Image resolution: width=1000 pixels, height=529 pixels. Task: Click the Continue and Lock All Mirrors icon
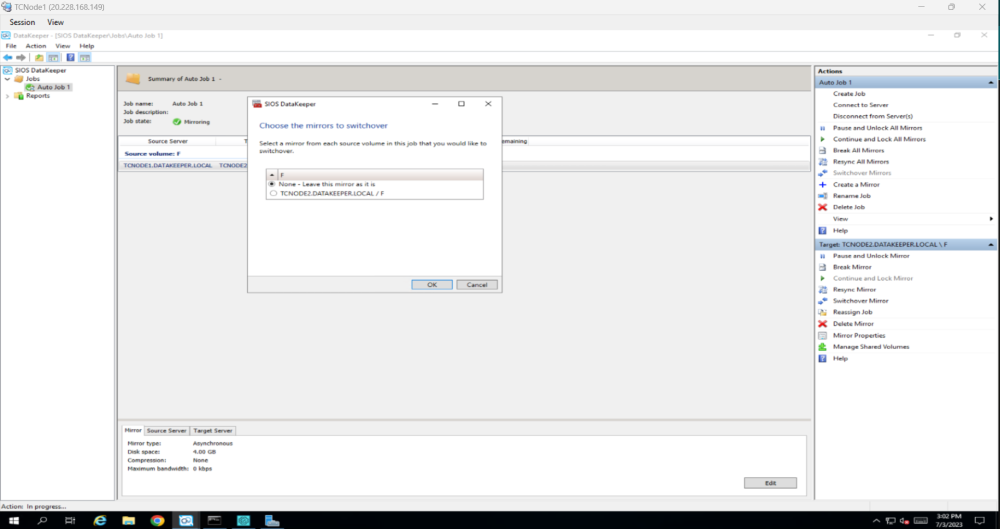pyautogui.click(x=823, y=139)
